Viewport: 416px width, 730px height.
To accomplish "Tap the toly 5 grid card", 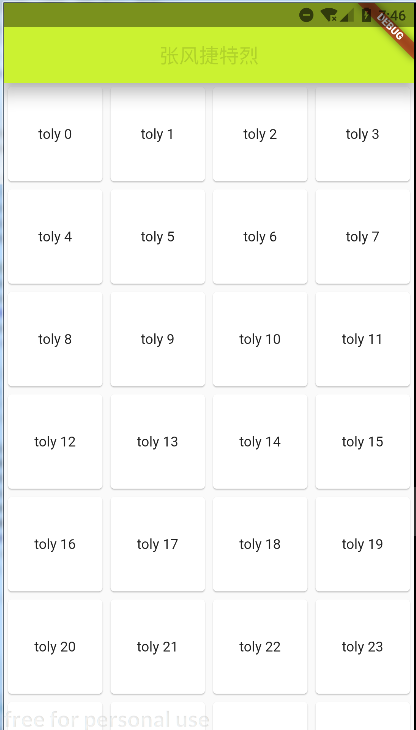I will tap(158, 237).
